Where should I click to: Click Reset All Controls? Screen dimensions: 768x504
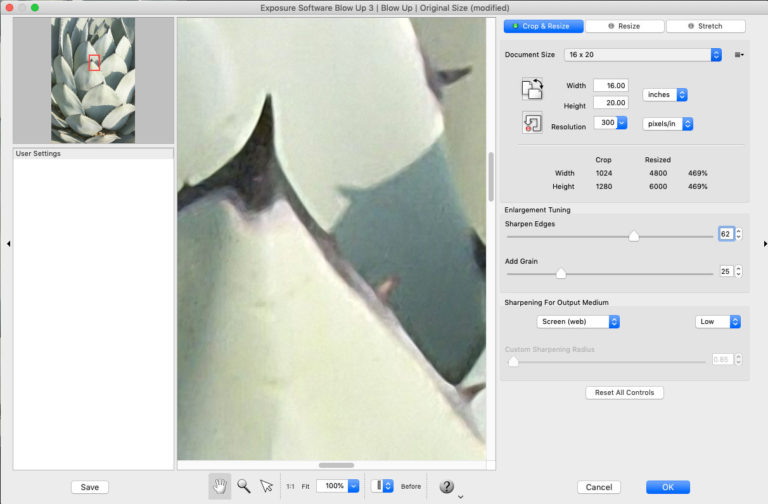point(624,392)
